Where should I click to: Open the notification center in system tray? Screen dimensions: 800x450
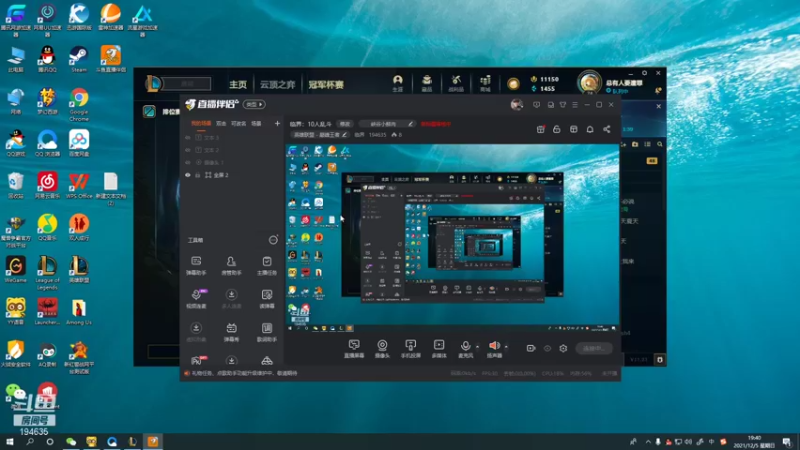click(787, 441)
